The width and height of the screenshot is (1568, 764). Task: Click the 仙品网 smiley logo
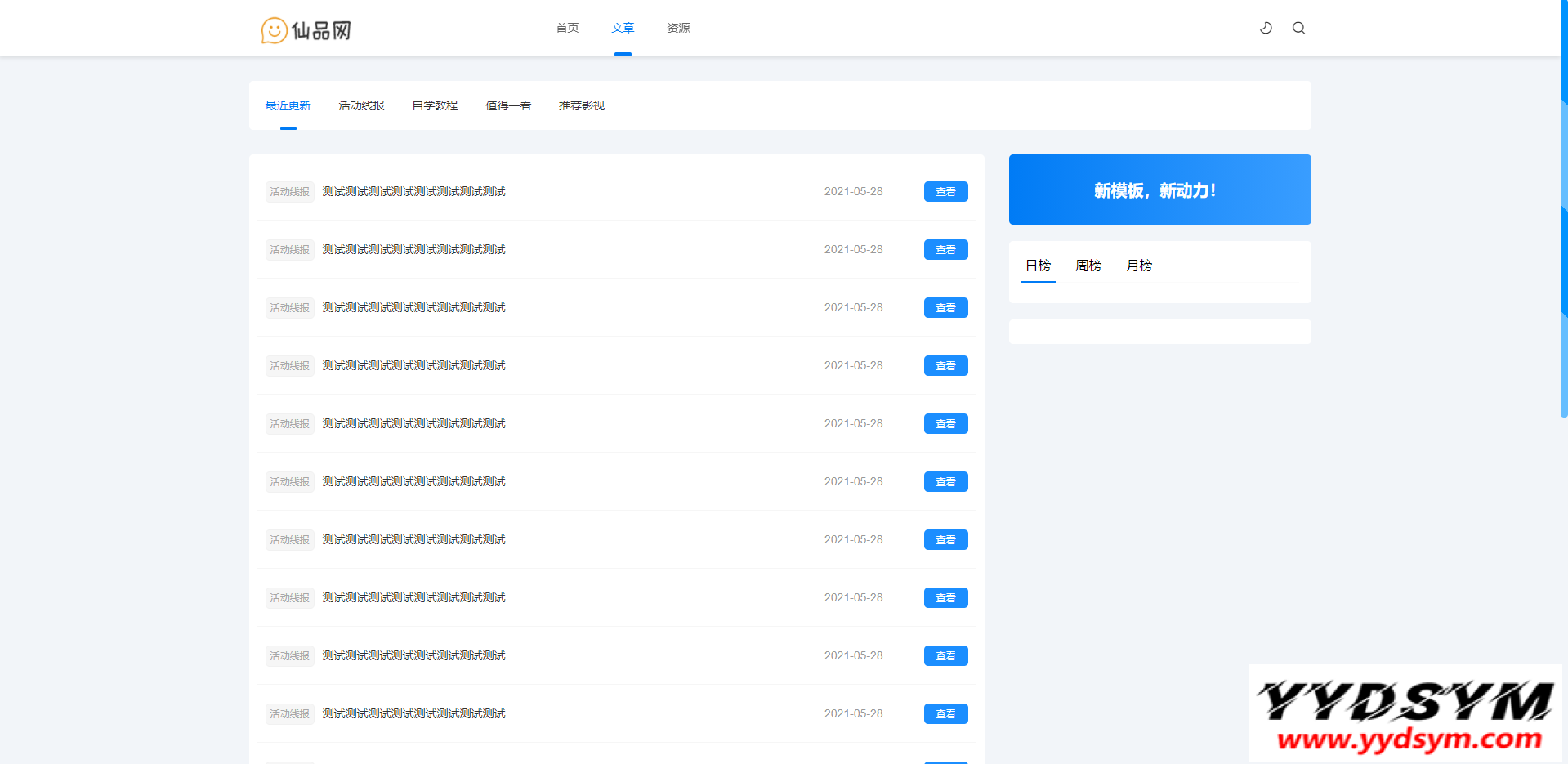(306, 30)
